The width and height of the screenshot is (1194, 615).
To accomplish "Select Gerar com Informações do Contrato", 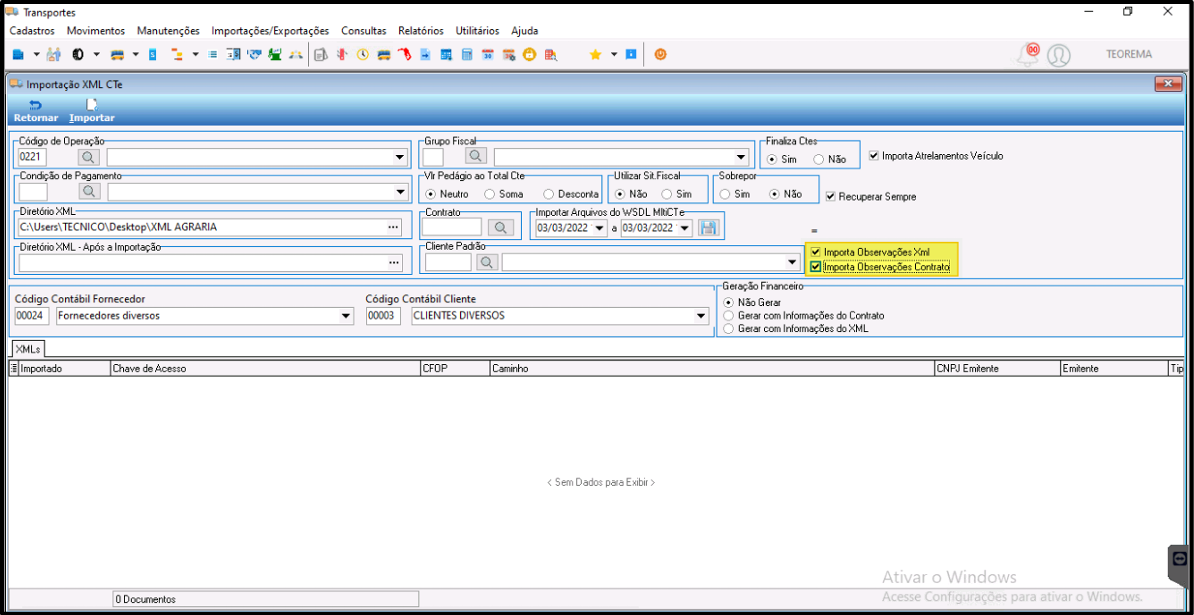I will tap(806, 315).
